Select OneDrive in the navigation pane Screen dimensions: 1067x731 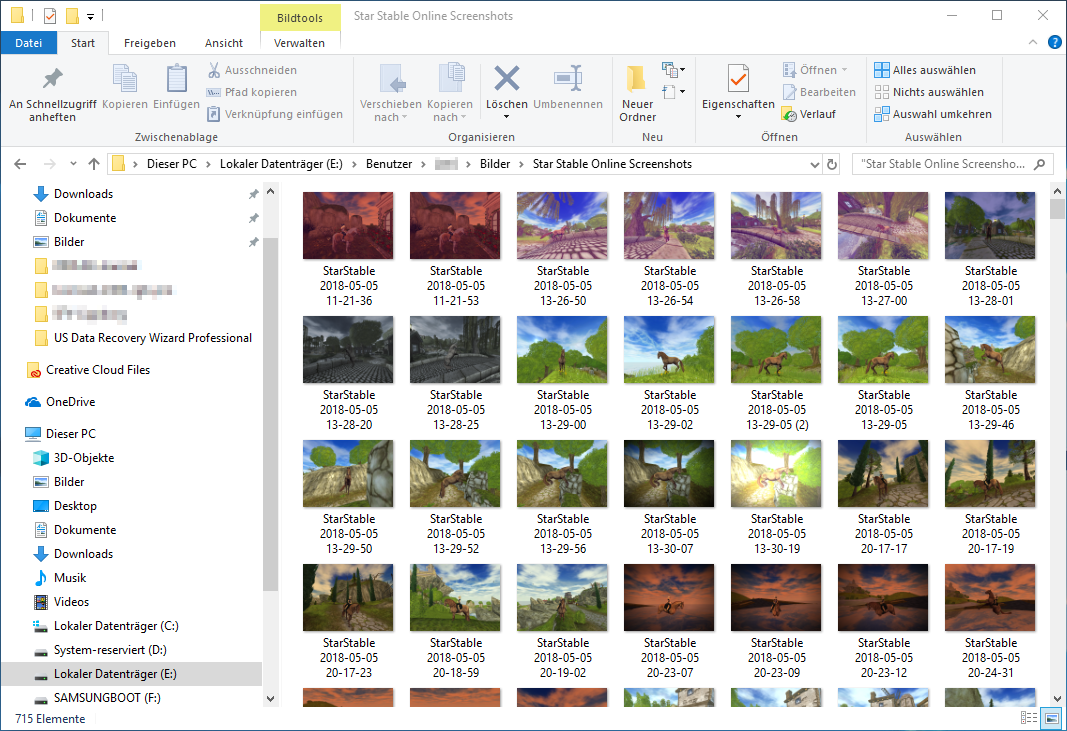(70, 402)
